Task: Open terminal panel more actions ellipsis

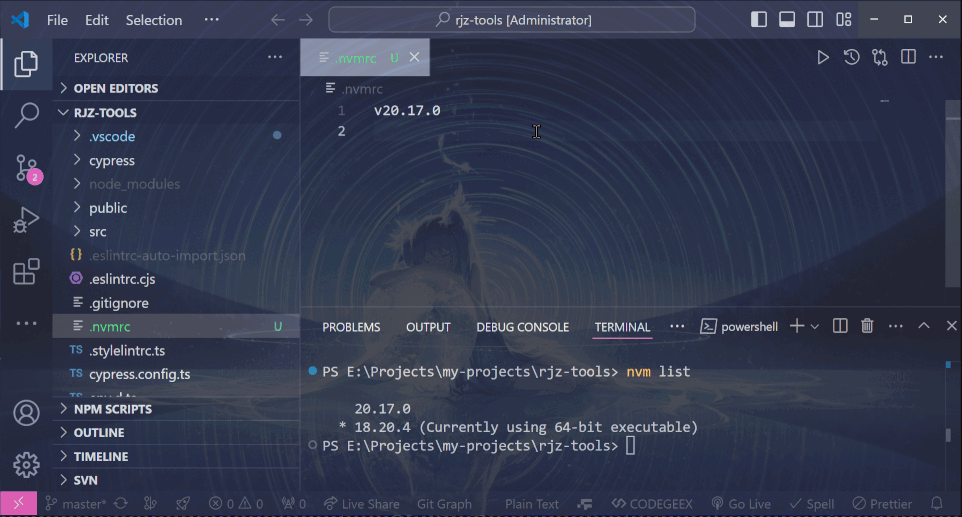Action: 896,326
